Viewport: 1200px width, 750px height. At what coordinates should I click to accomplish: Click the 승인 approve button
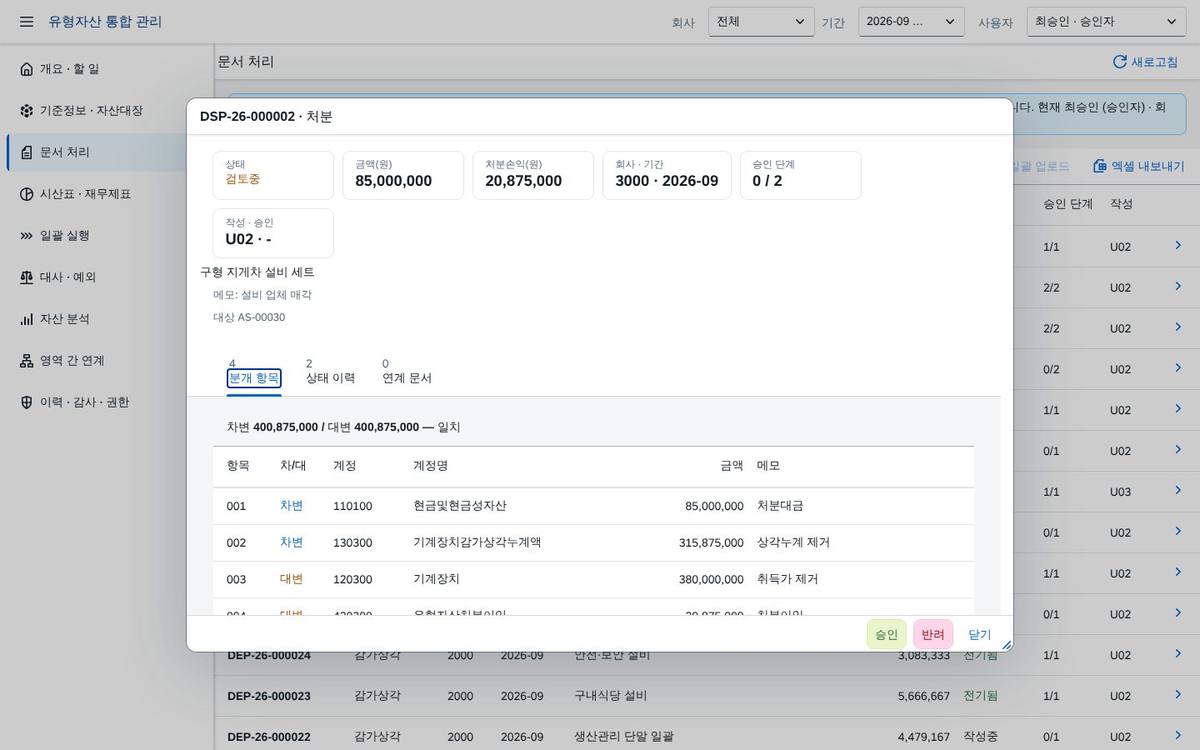click(x=887, y=634)
